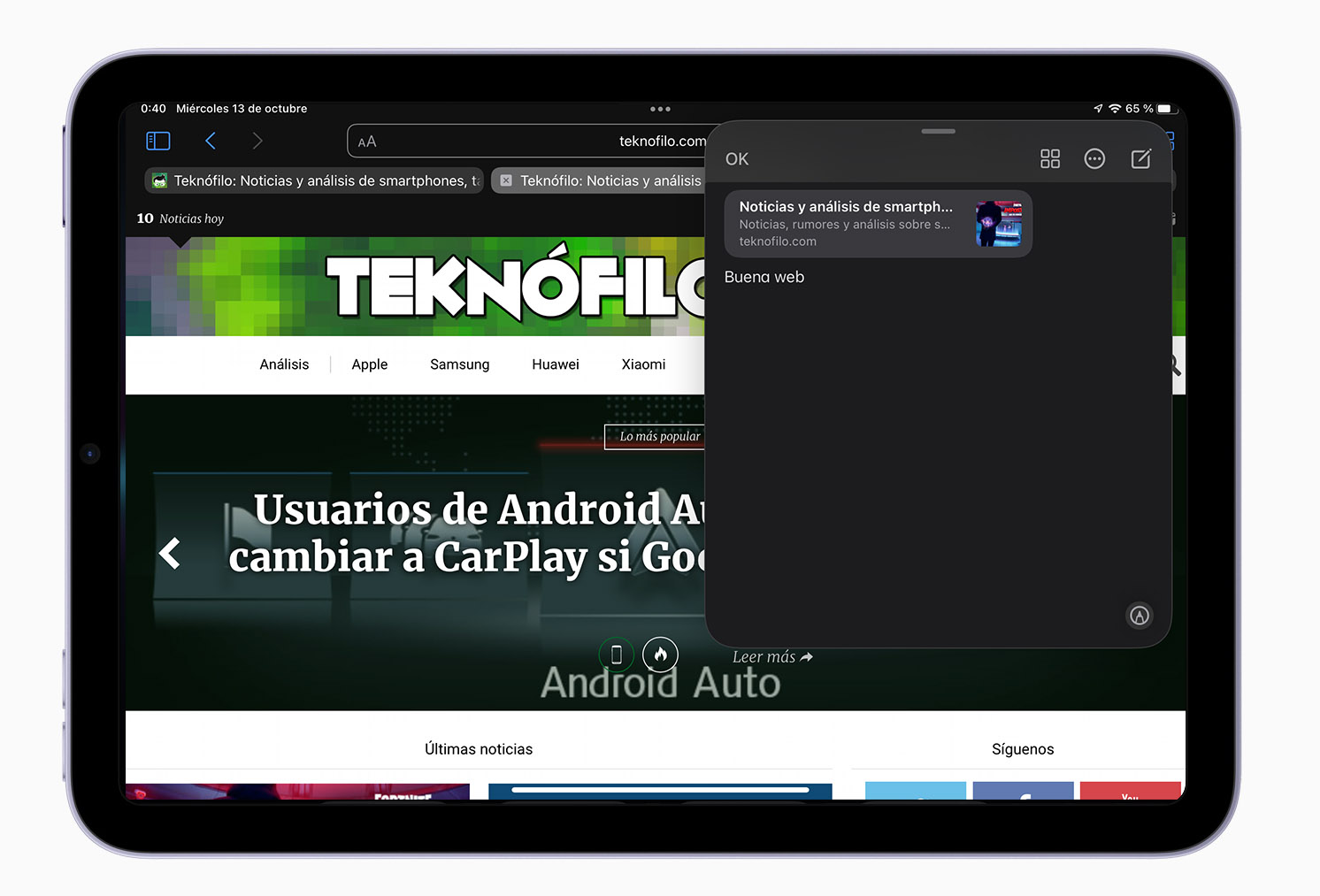Open the teknofilo.com link card
Screen dimensions: 1320x896
878,224
